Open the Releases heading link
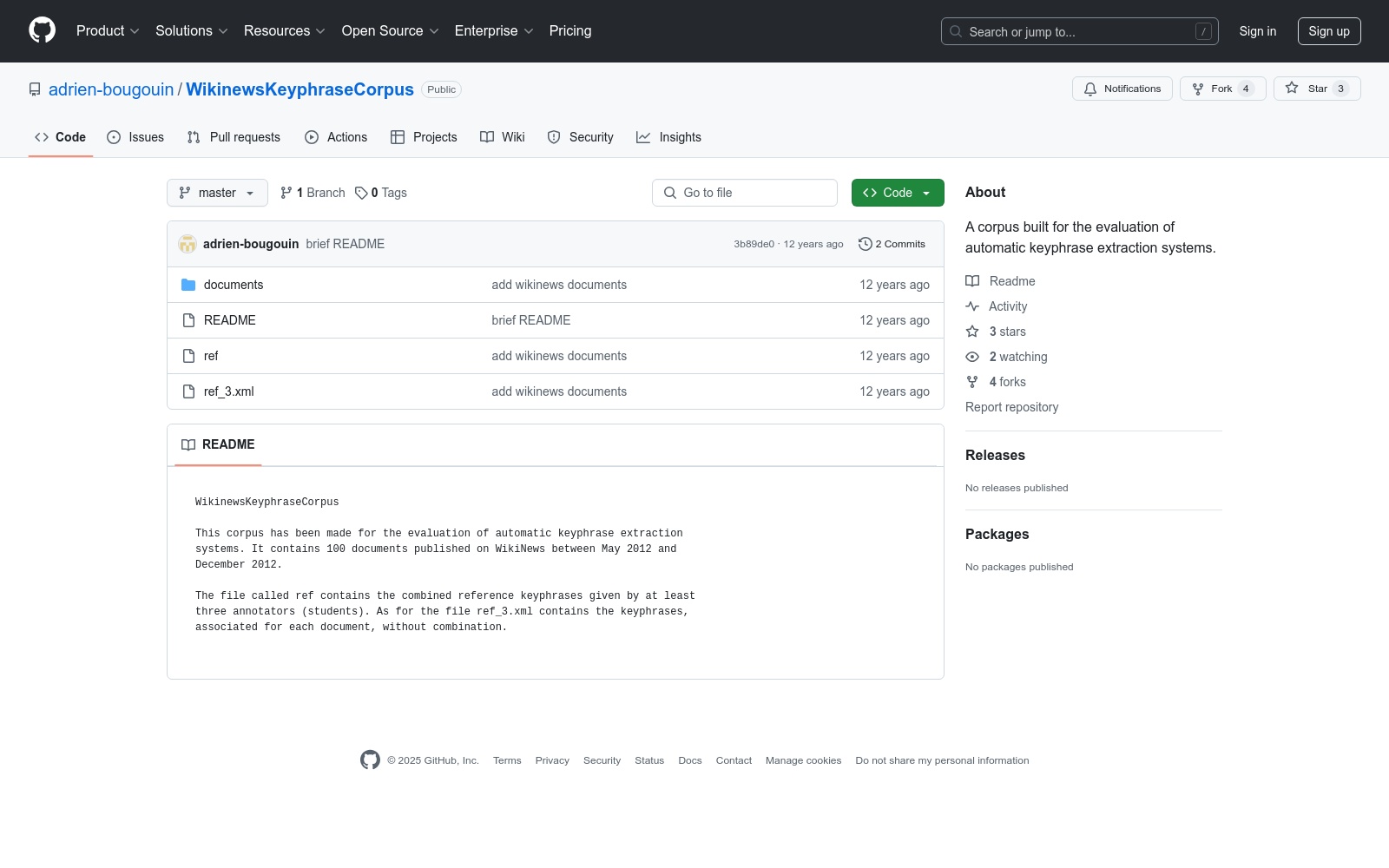1389x868 pixels. [x=995, y=456]
